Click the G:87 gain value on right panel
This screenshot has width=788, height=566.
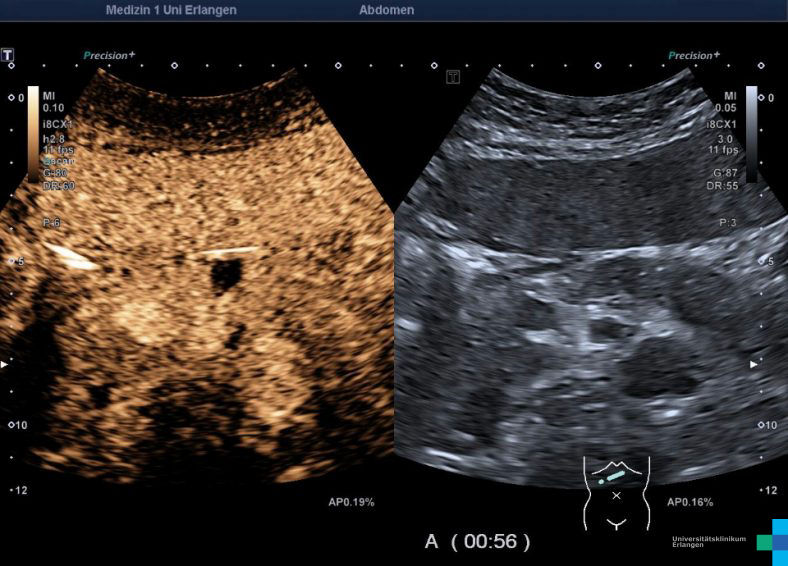point(723,174)
